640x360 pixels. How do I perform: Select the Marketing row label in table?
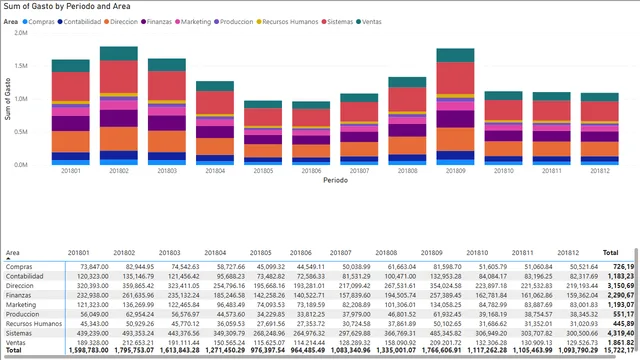click(21, 305)
